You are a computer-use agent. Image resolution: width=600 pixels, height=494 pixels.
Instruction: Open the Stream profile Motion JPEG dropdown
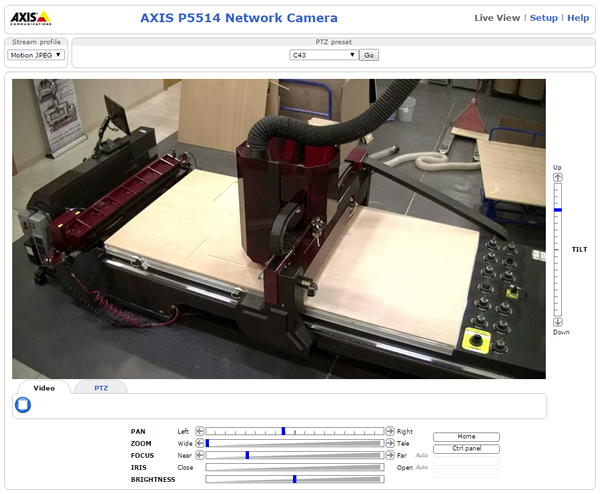[x=36, y=55]
